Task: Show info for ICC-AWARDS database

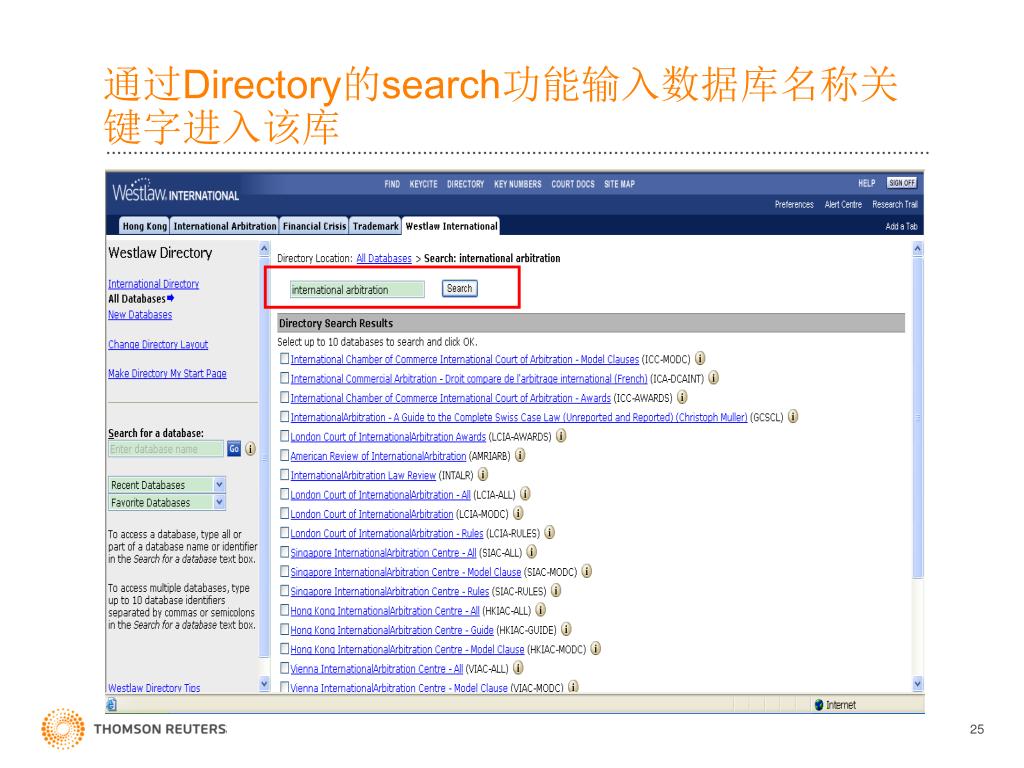Action: (x=682, y=397)
